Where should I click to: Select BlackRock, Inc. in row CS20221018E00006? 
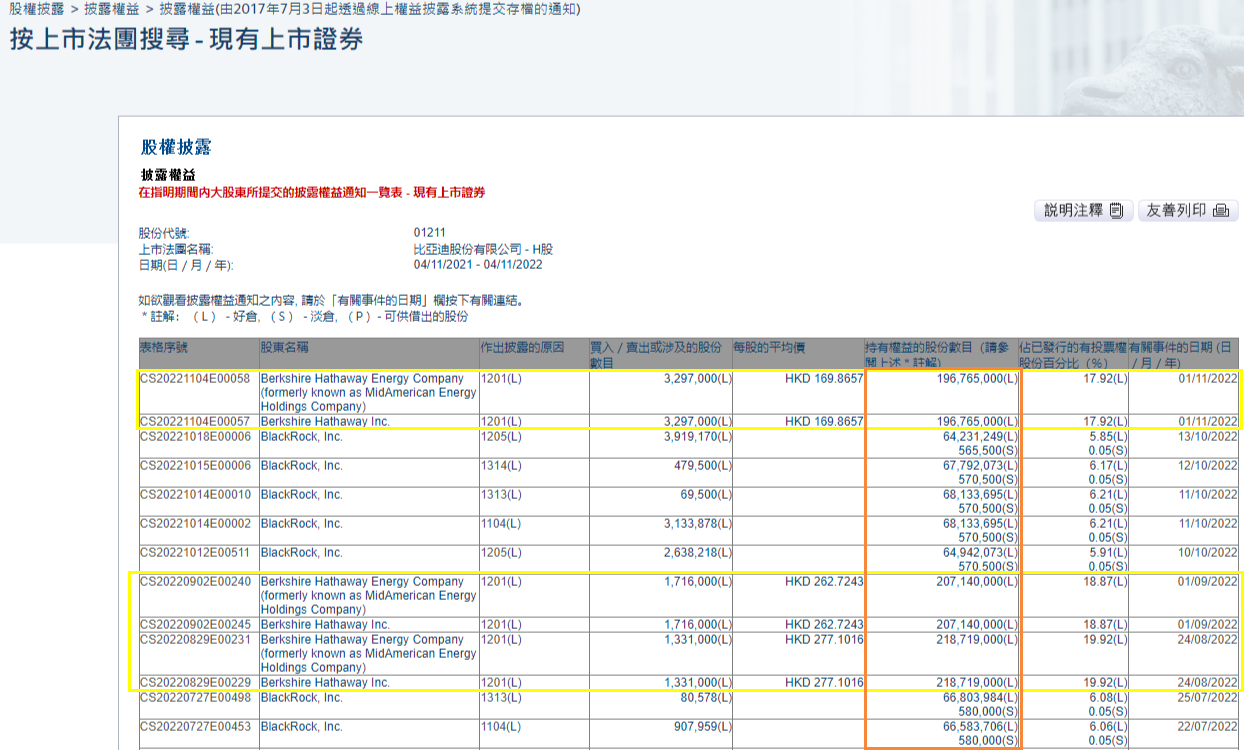(x=301, y=437)
